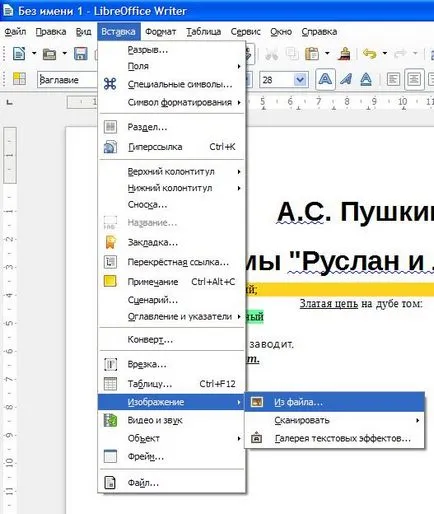Click the Таблицу... table icon
Screen dimensions: 434x514
pos(110,384)
